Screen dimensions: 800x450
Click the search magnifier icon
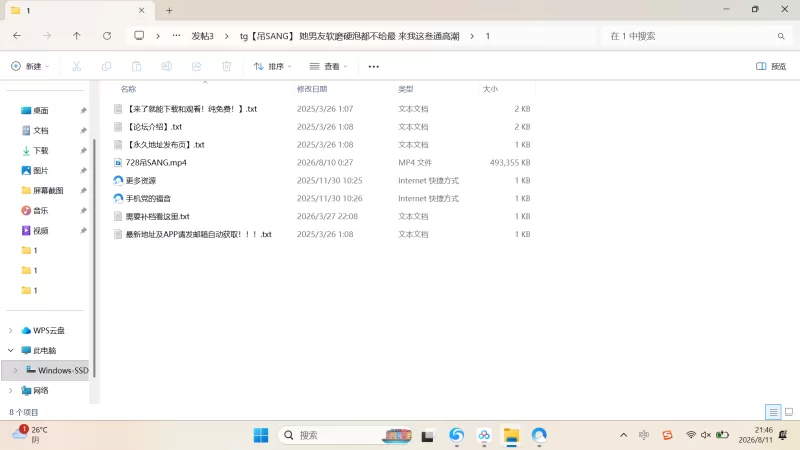click(x=781, y=36)
